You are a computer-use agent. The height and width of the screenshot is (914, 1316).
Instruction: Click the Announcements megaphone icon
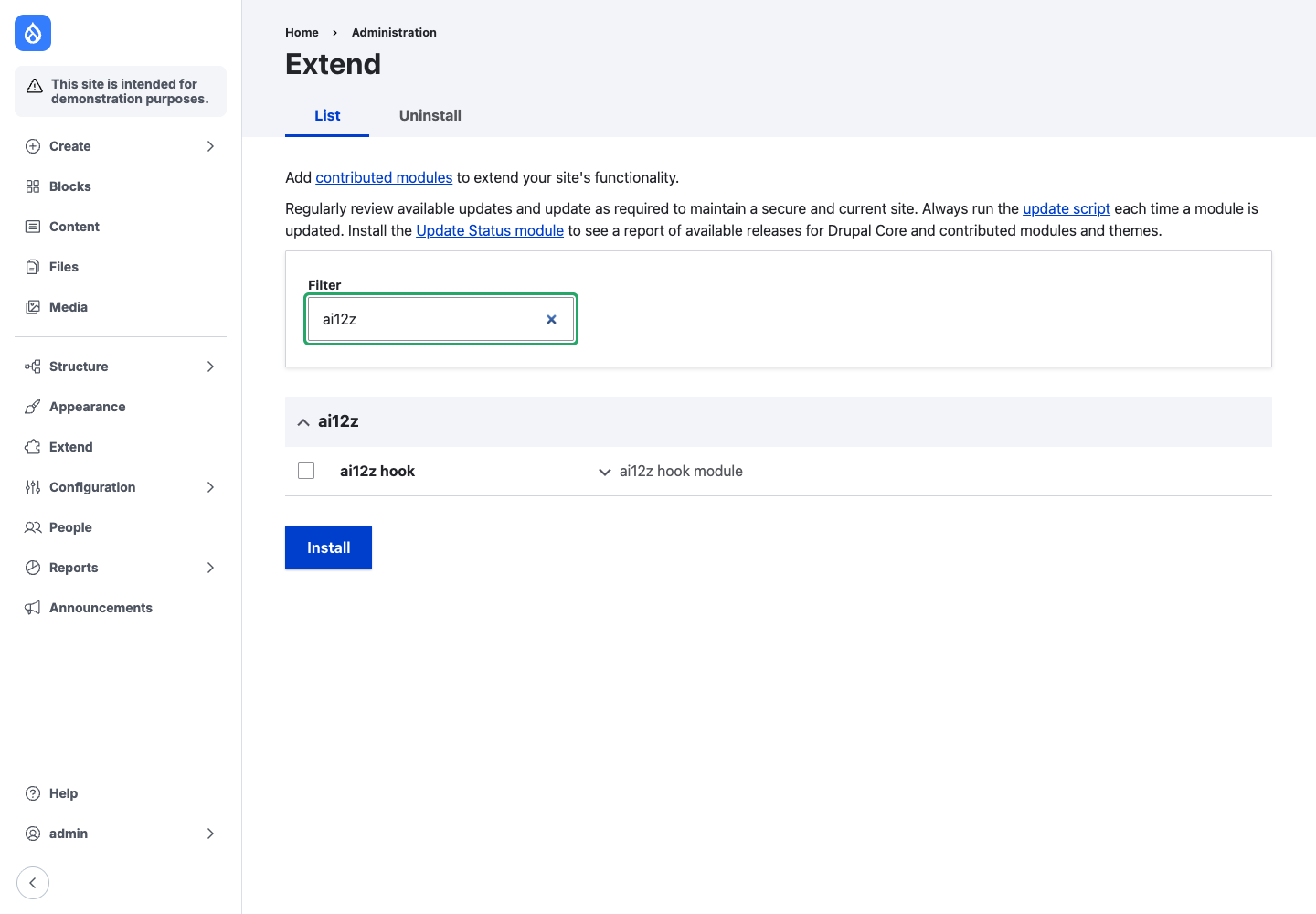[33, 608]
